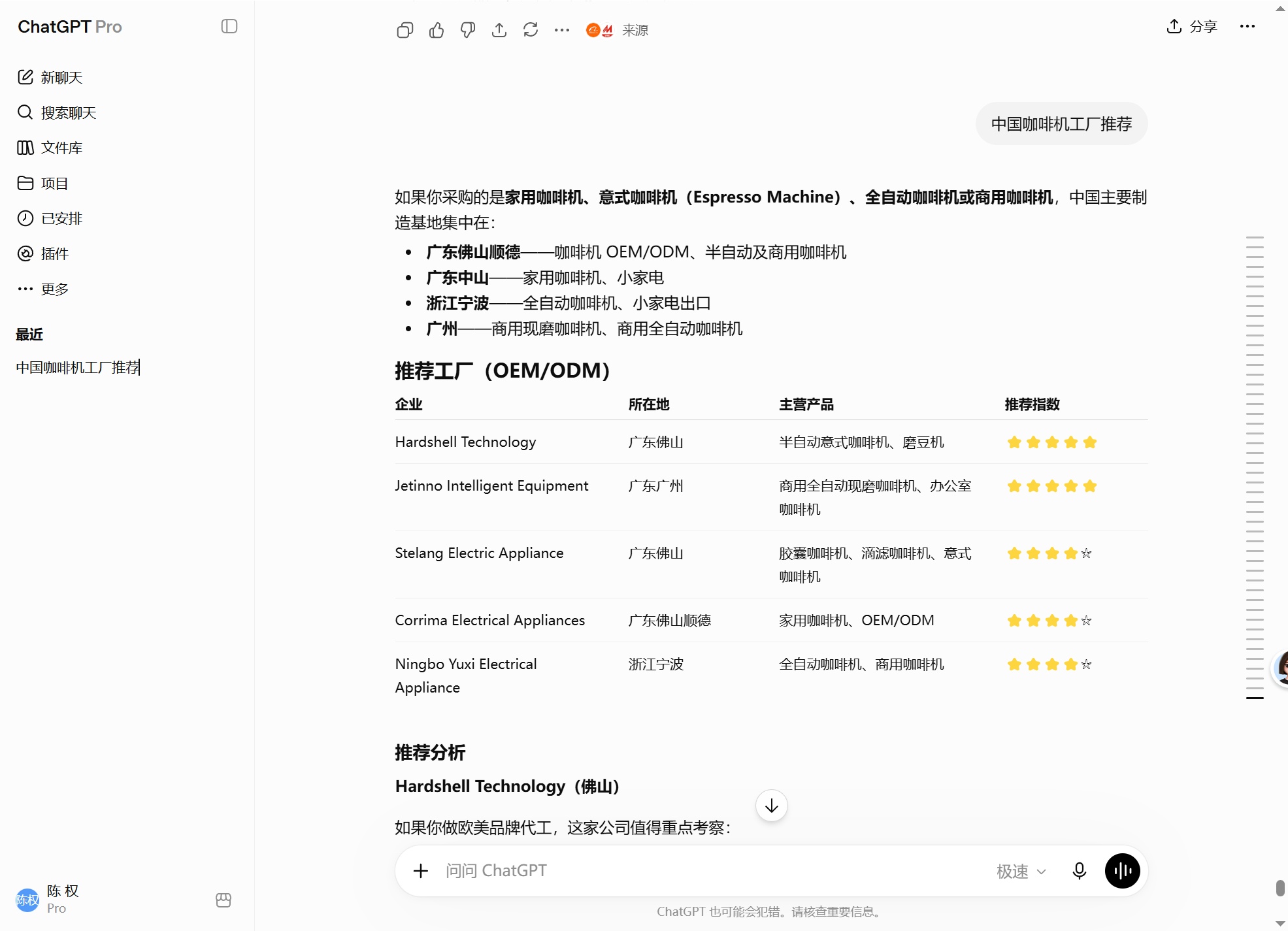Share this response with upload icon
Screen dimensions: 1288x931
[x=499, y=30]
